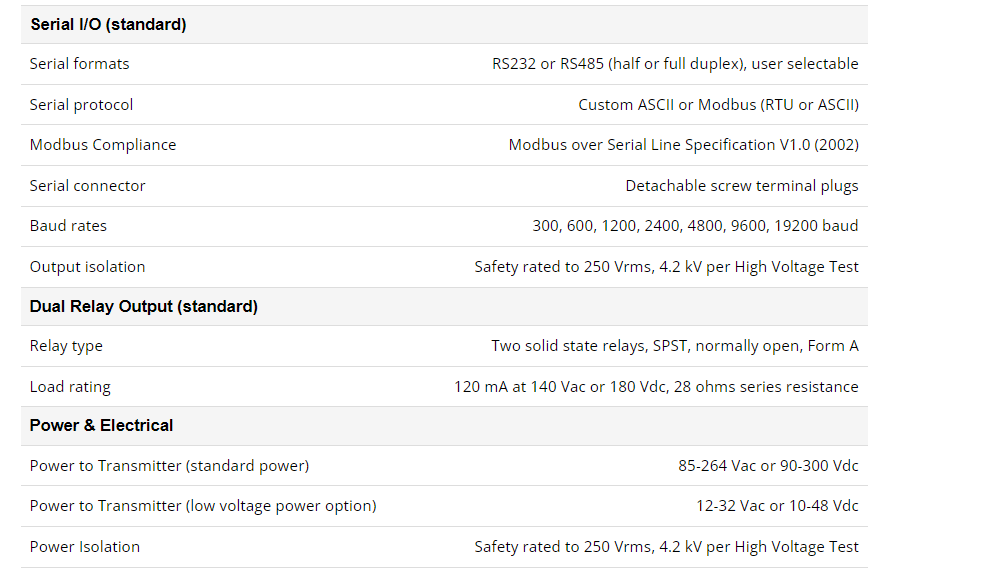
Task: Select the Output isolation row label
Action: point(88,267)
